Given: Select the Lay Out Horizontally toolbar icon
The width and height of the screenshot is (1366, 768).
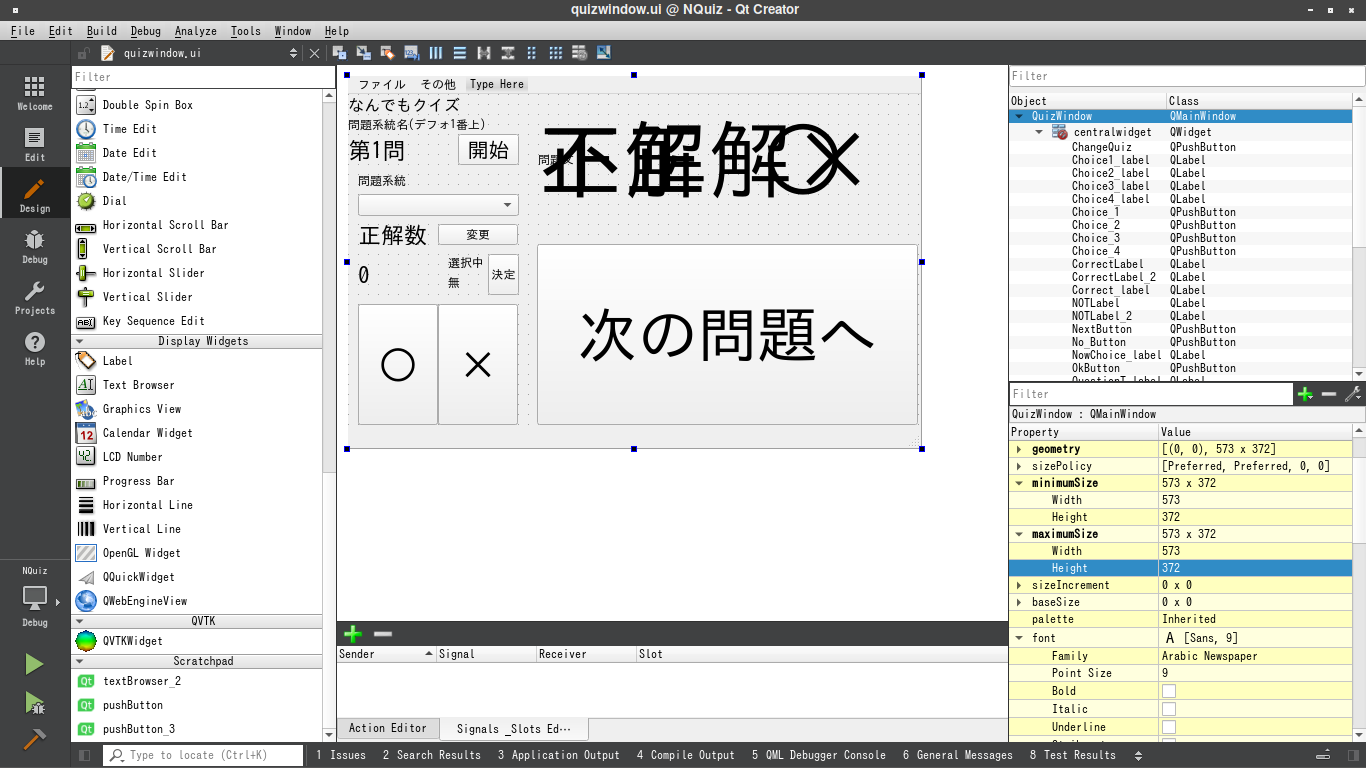Looking at the screenshot, I should pyautogui.click(x=436, y=53).
